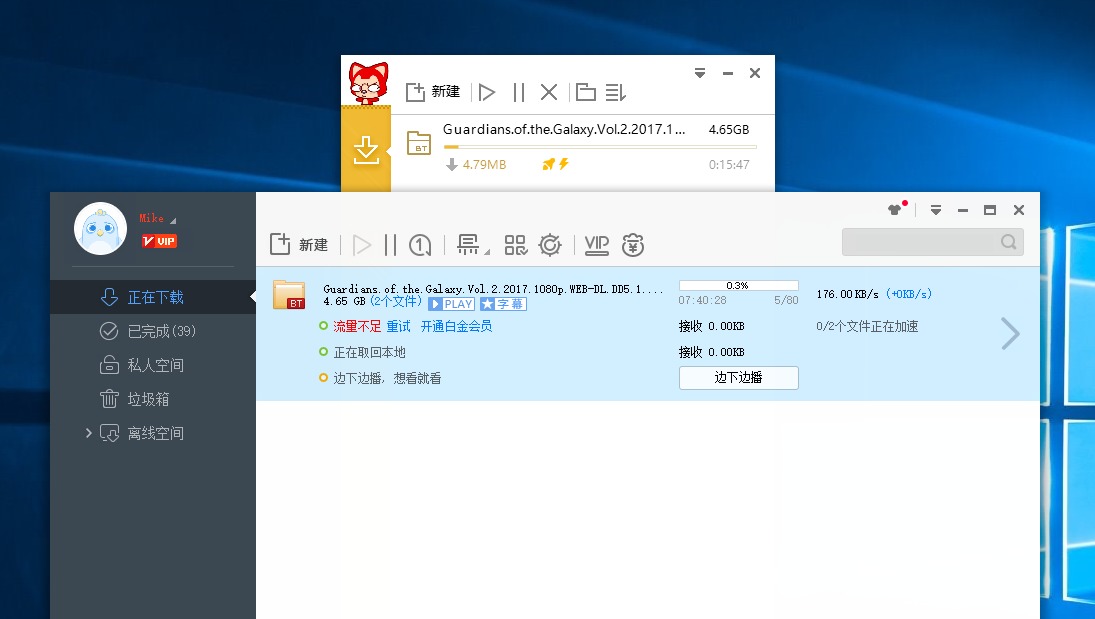Expand task details with the right chevron arrow

pos(1010,333)
